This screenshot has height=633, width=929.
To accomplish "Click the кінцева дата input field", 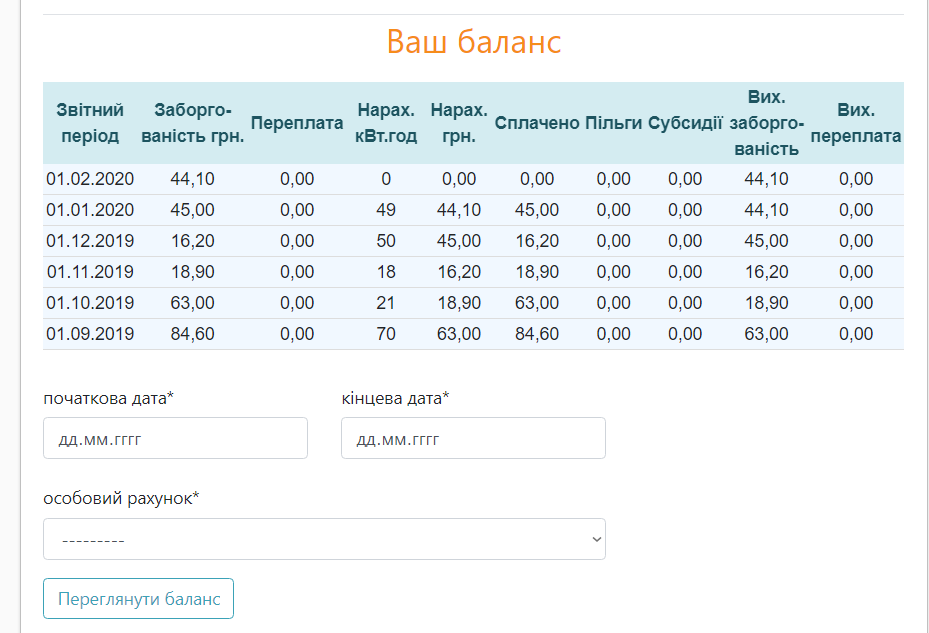I will (473, 438).
